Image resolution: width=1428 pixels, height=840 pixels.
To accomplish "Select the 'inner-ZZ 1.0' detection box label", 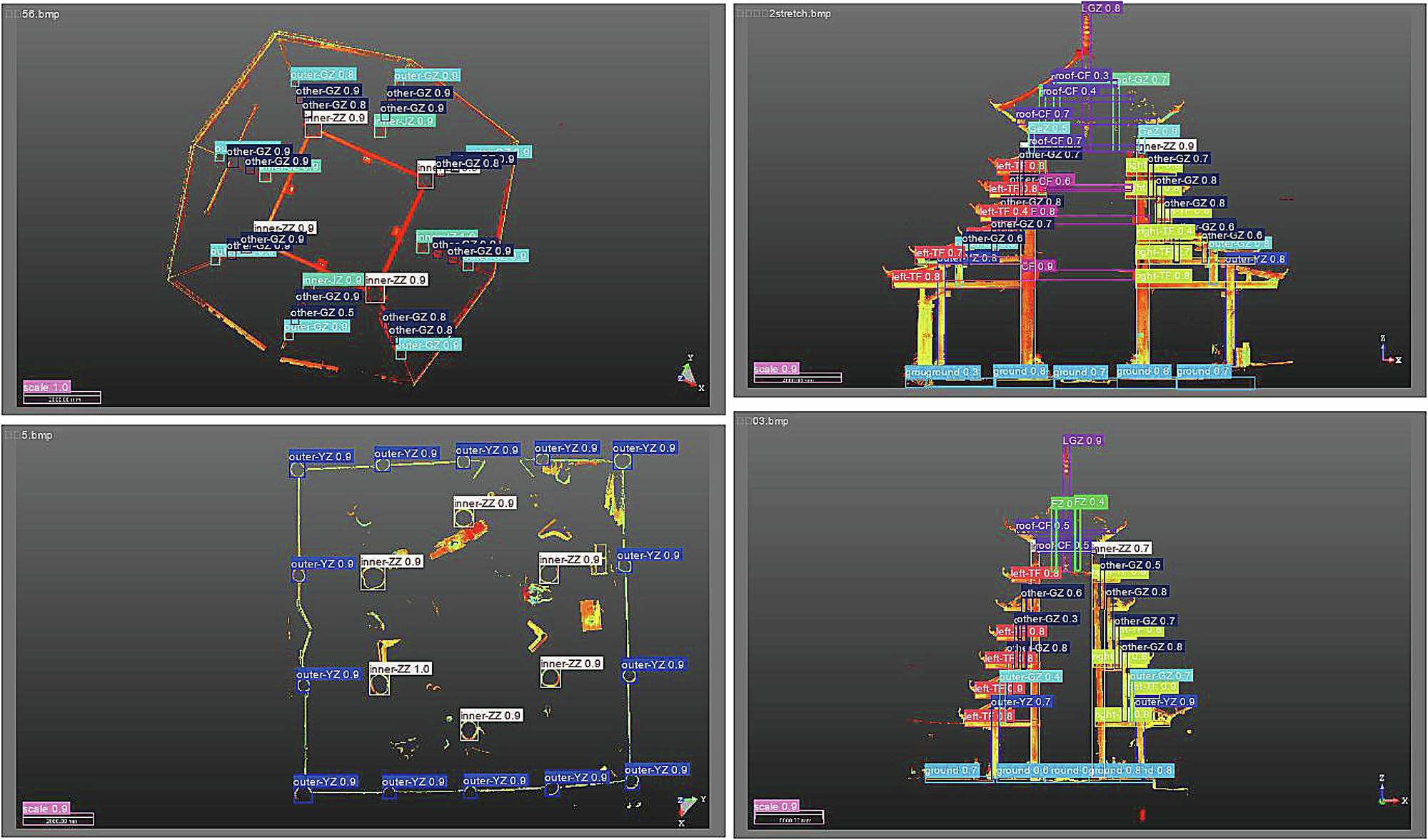I will (x=400, y=669).
